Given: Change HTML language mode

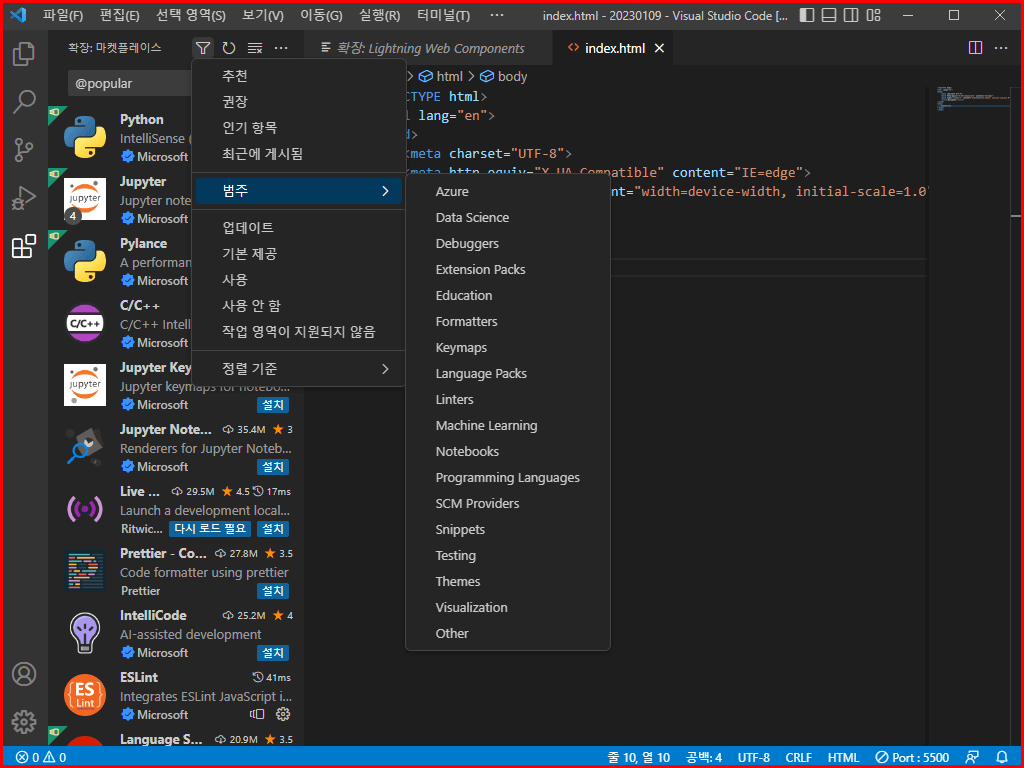Looking at the screenshot, I should pos(844,758).
